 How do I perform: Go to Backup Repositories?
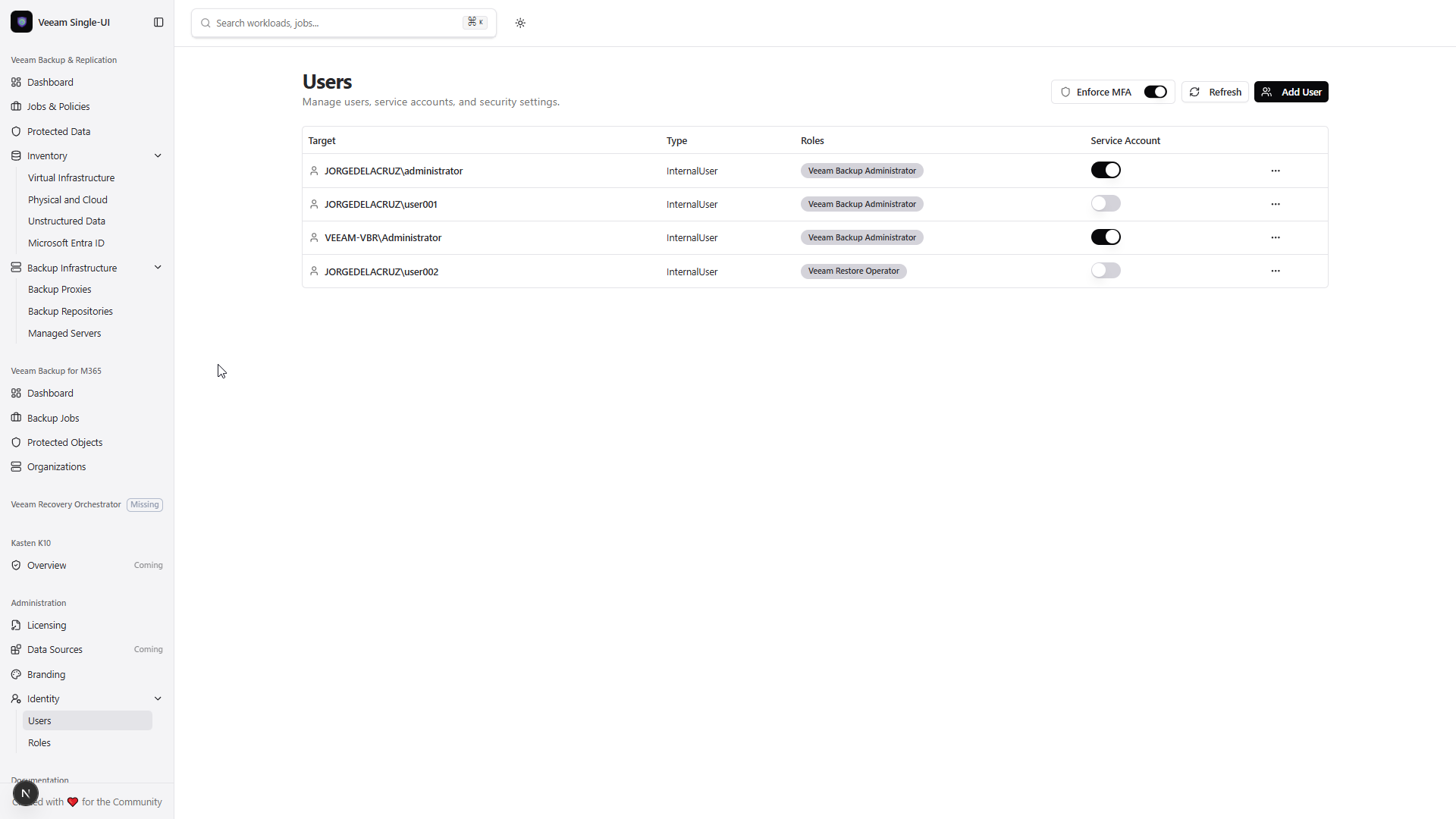(71, 311)
